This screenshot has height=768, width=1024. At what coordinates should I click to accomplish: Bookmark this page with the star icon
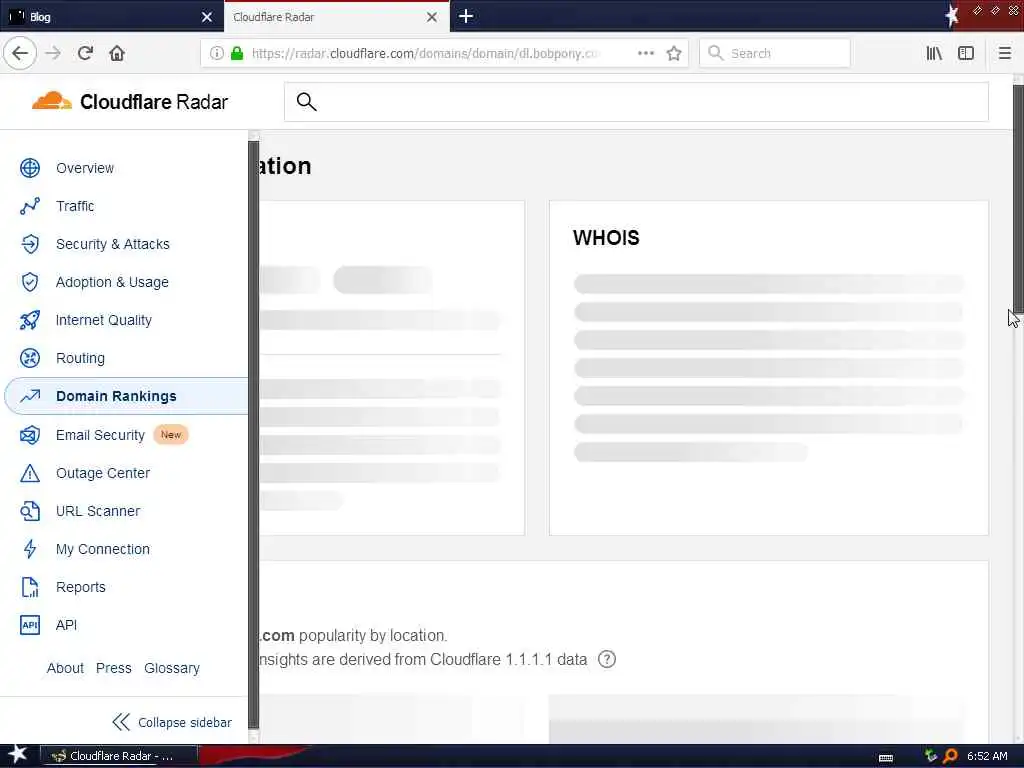coord(674,53)
